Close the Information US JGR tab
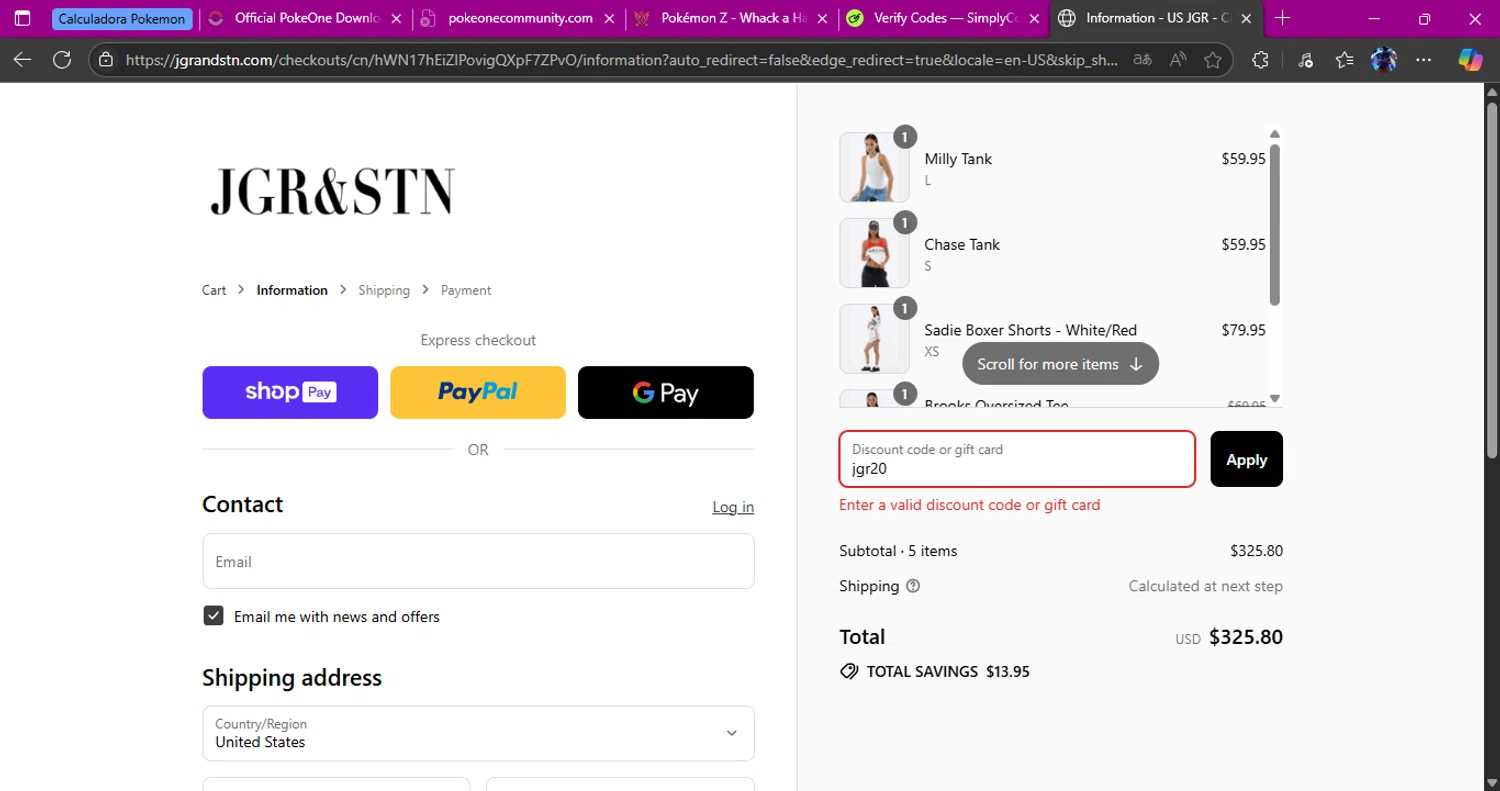The width and height of the screenshot is (1500, 791). click(x=1246, y=18)
